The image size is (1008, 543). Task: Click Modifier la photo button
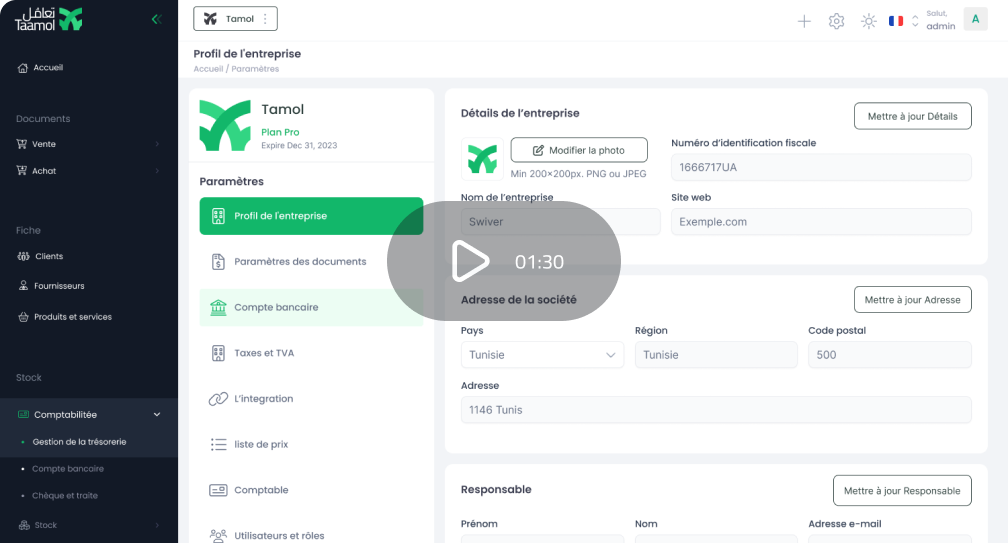click(x=579, y=150)
